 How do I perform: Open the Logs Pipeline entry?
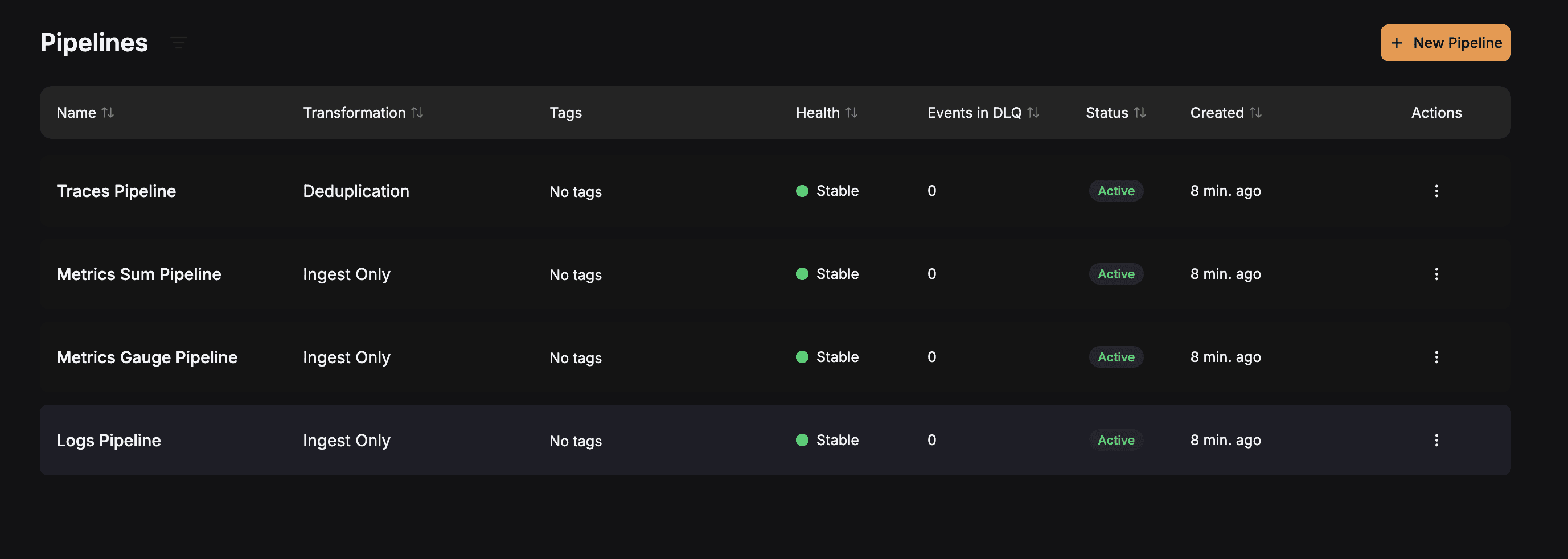click(x=108, y=441)
